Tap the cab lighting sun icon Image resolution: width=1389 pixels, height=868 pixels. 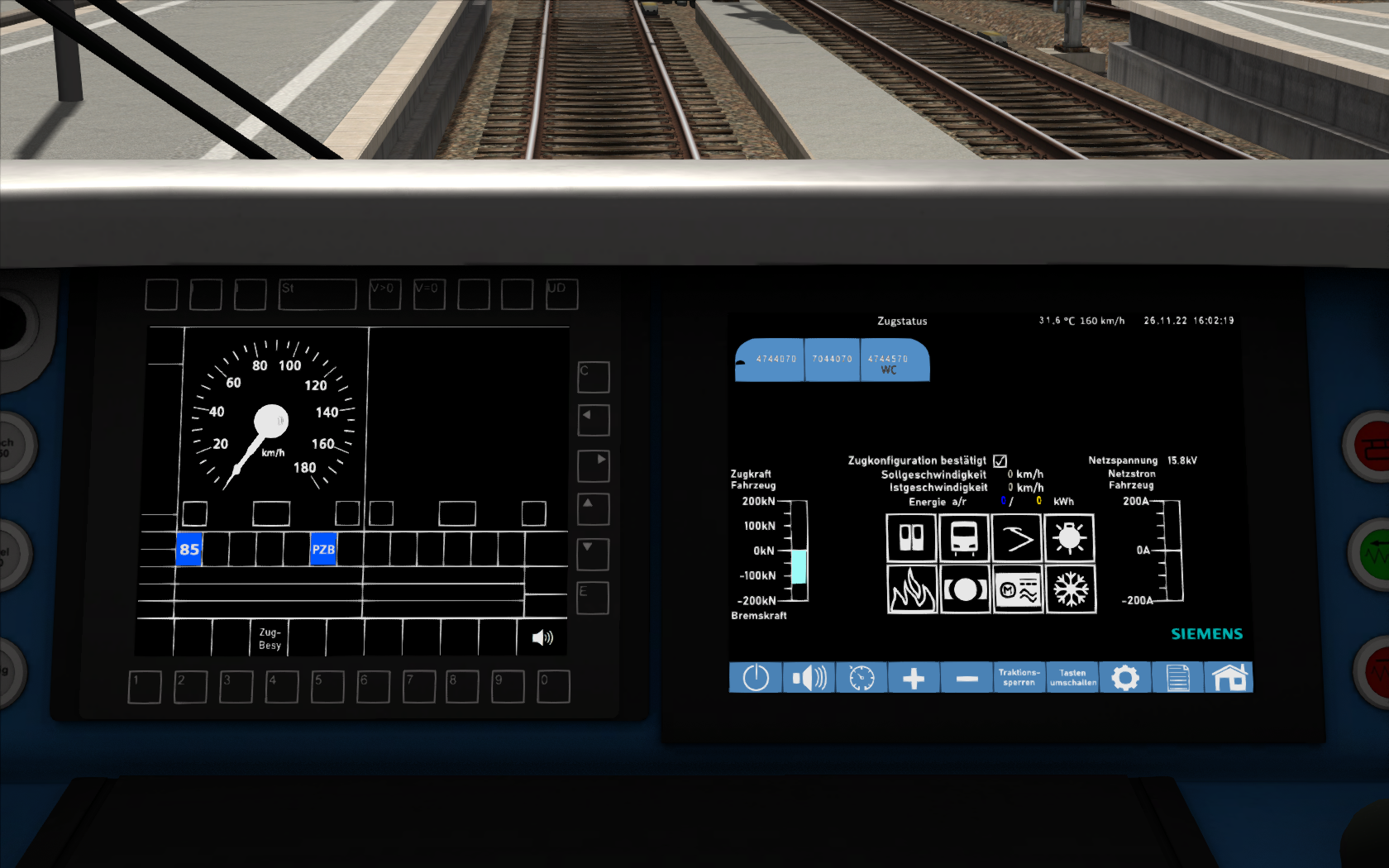coord(1069,539)
